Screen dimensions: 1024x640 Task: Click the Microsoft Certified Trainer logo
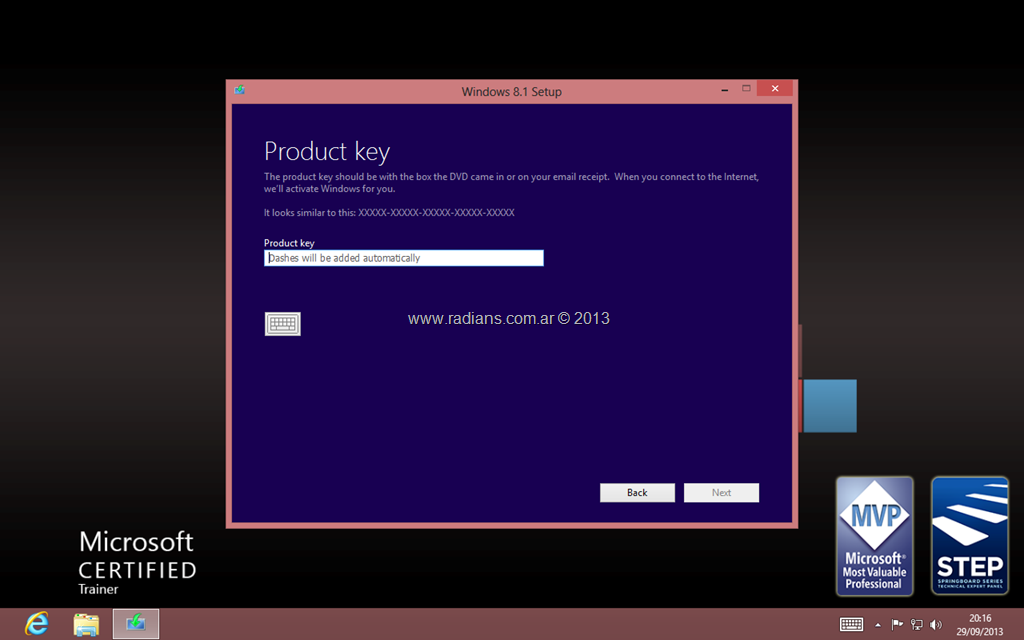(x=137, y=562)
